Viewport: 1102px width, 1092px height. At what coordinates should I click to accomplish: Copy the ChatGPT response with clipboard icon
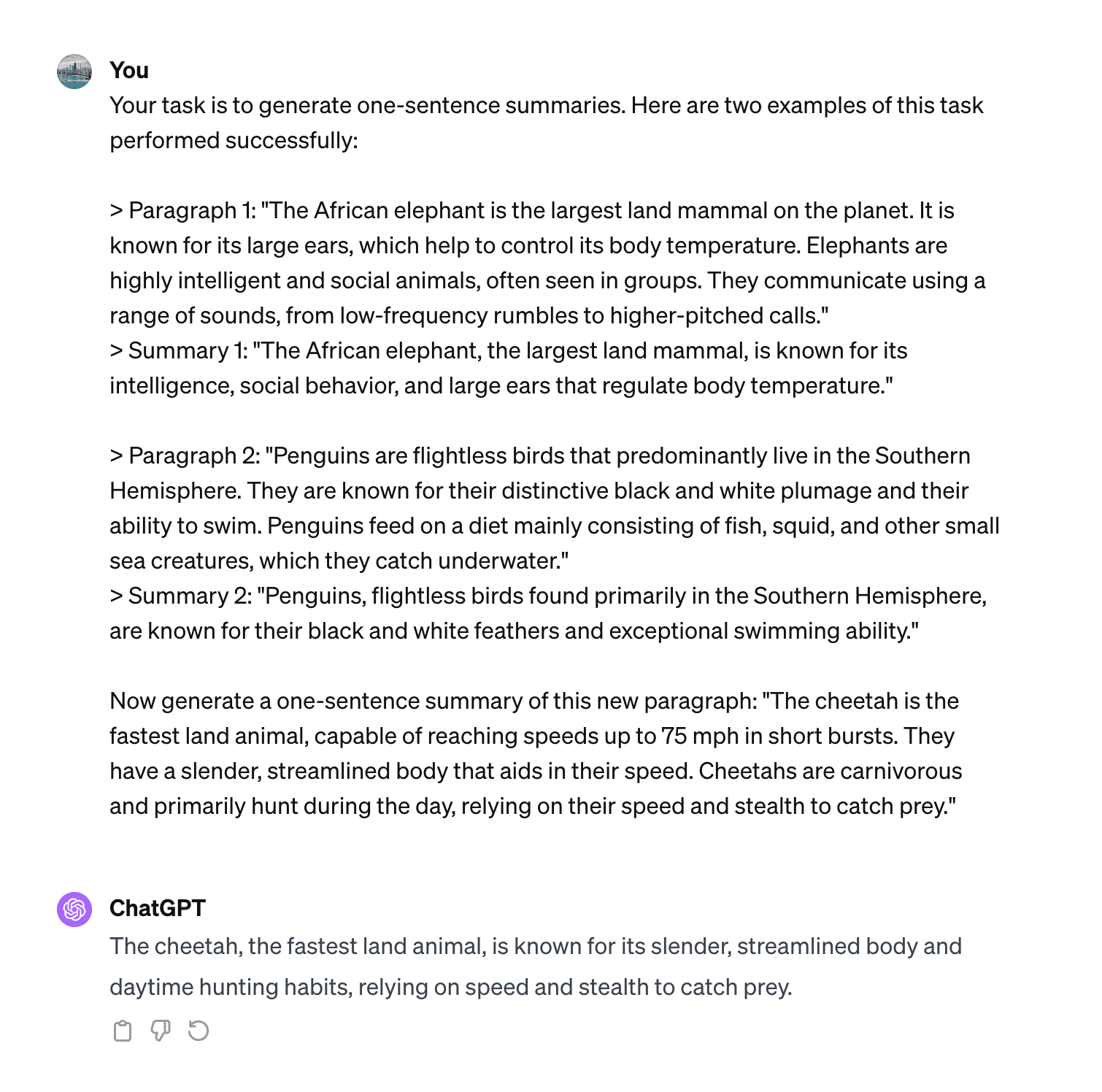pyautogui.click(x=123, y=1031)
